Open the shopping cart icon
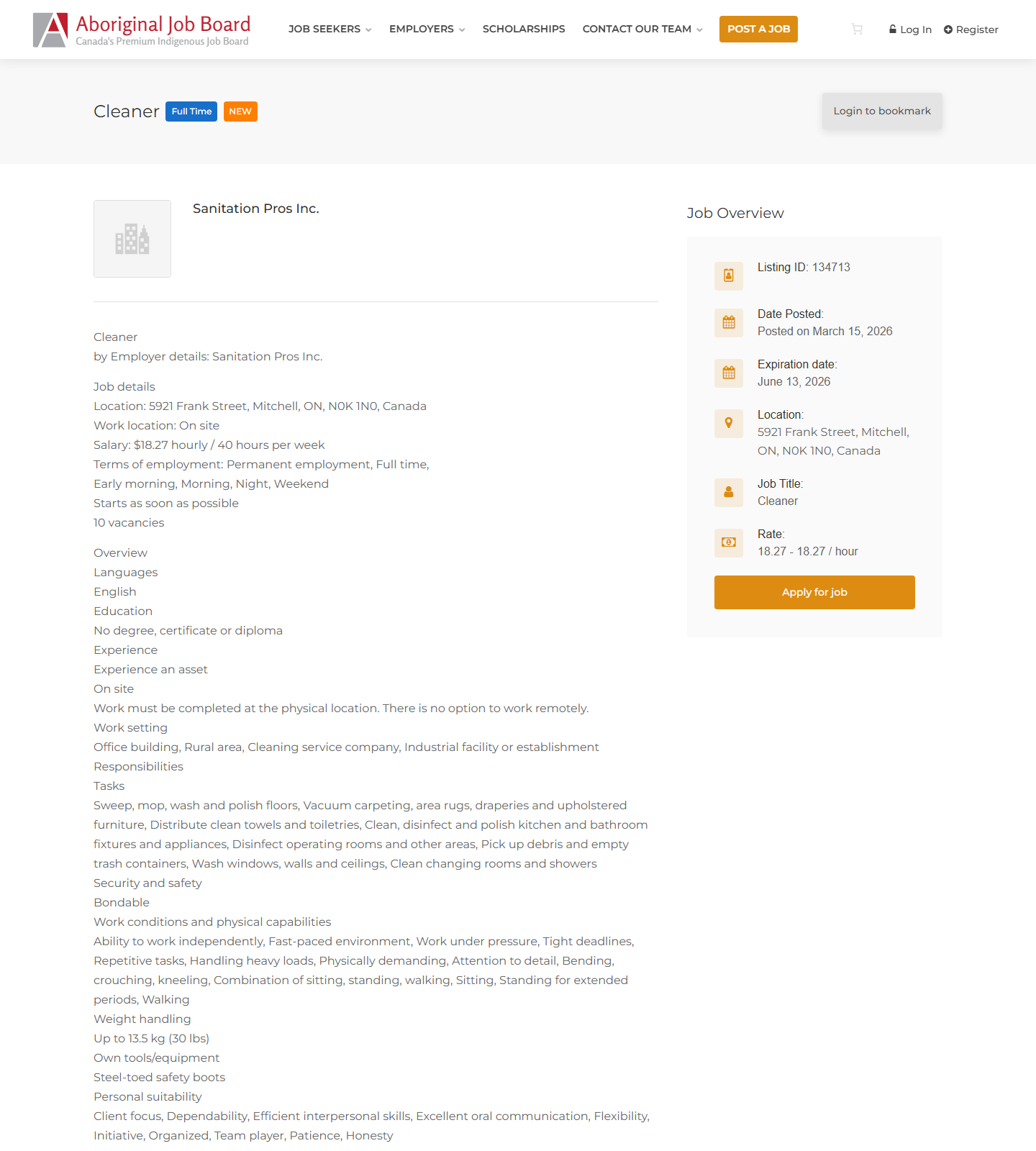The image size is (1036, 1151). click(857, 29)
